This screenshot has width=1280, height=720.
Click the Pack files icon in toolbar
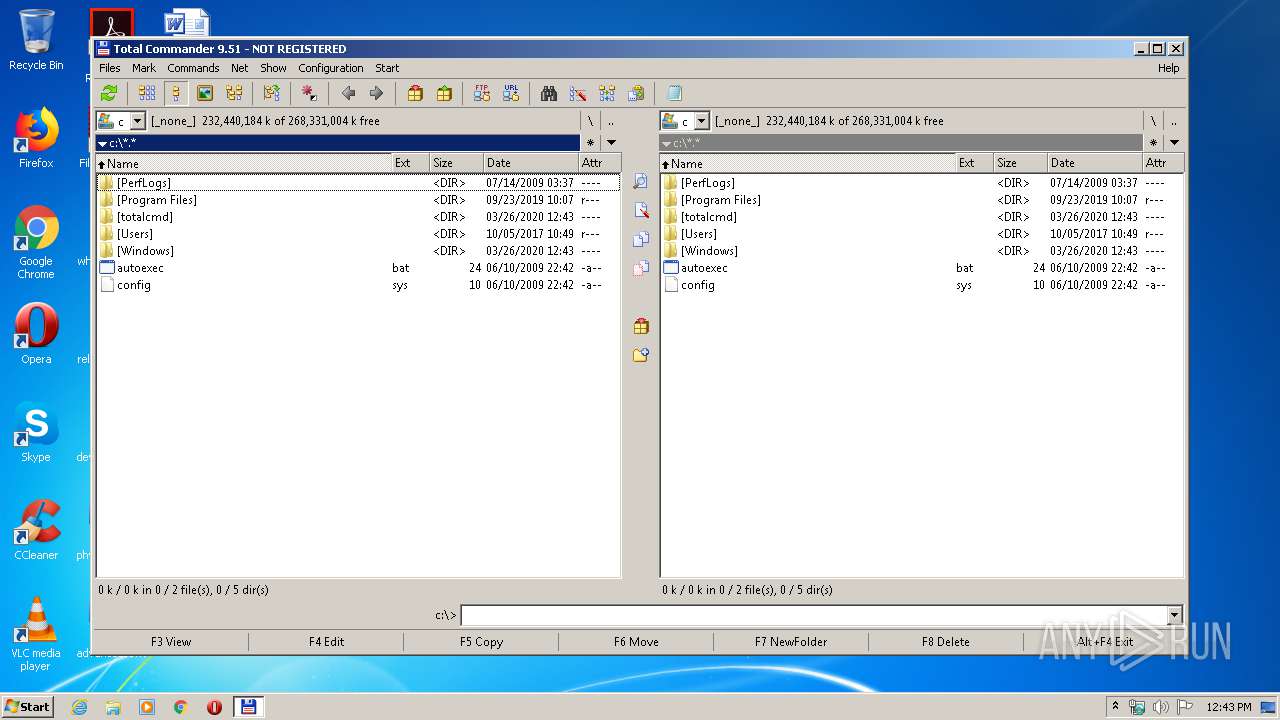click(x=415, y=93)
